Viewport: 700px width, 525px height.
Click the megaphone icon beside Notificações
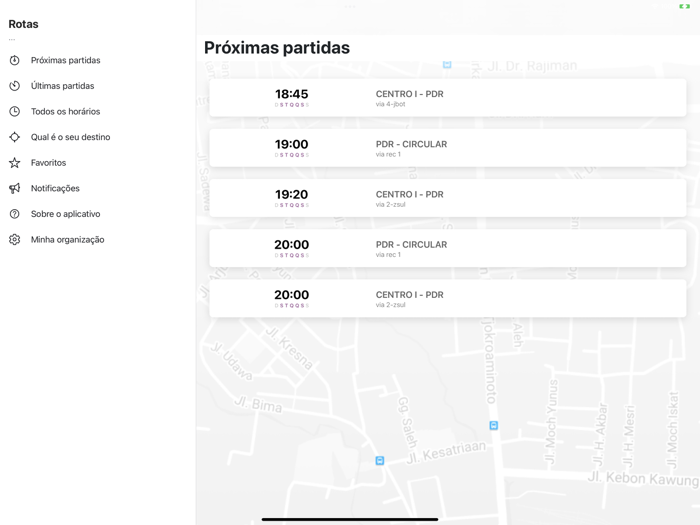15,188
